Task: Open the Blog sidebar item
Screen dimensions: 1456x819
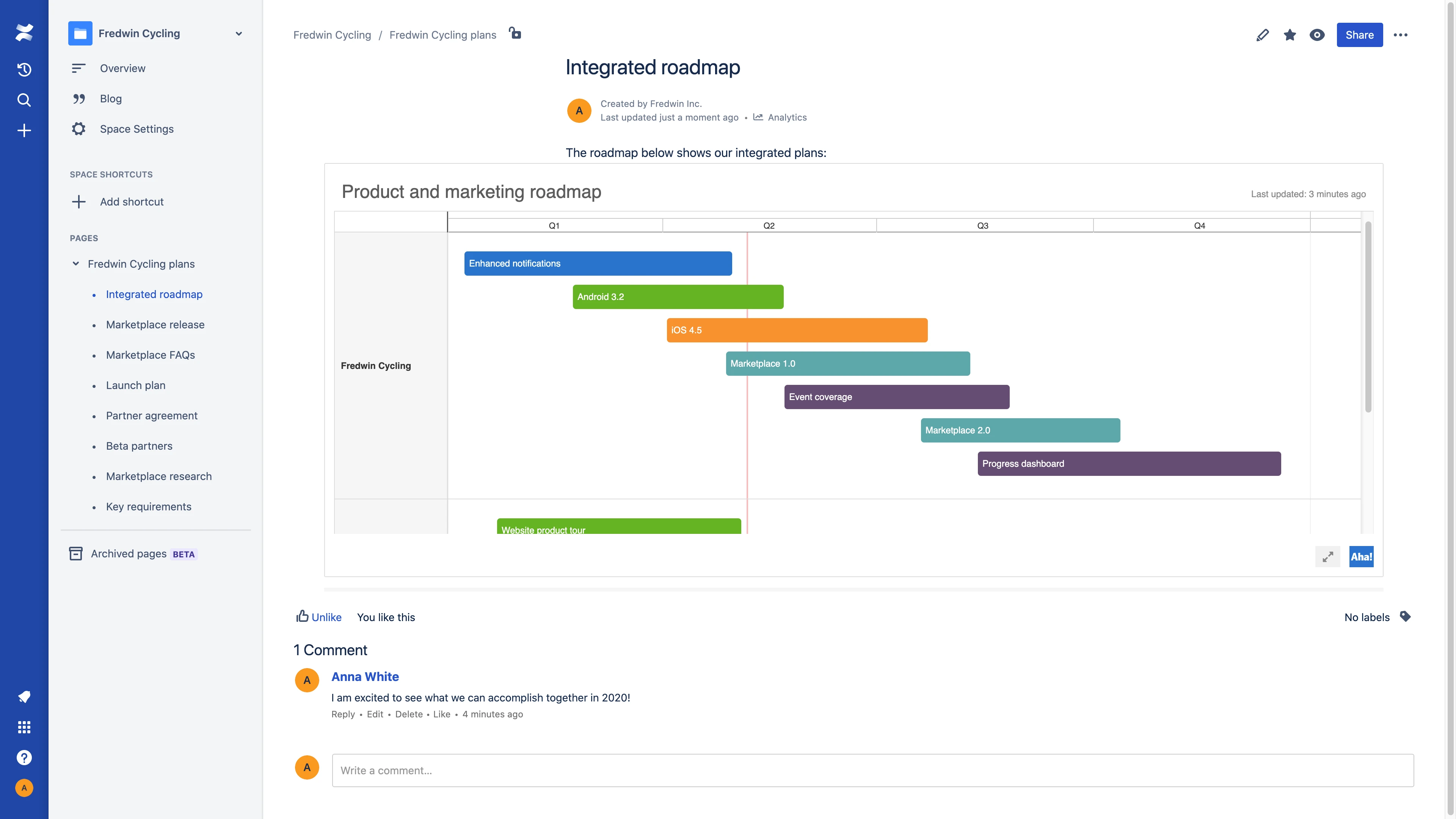Action: click(111, 99)
